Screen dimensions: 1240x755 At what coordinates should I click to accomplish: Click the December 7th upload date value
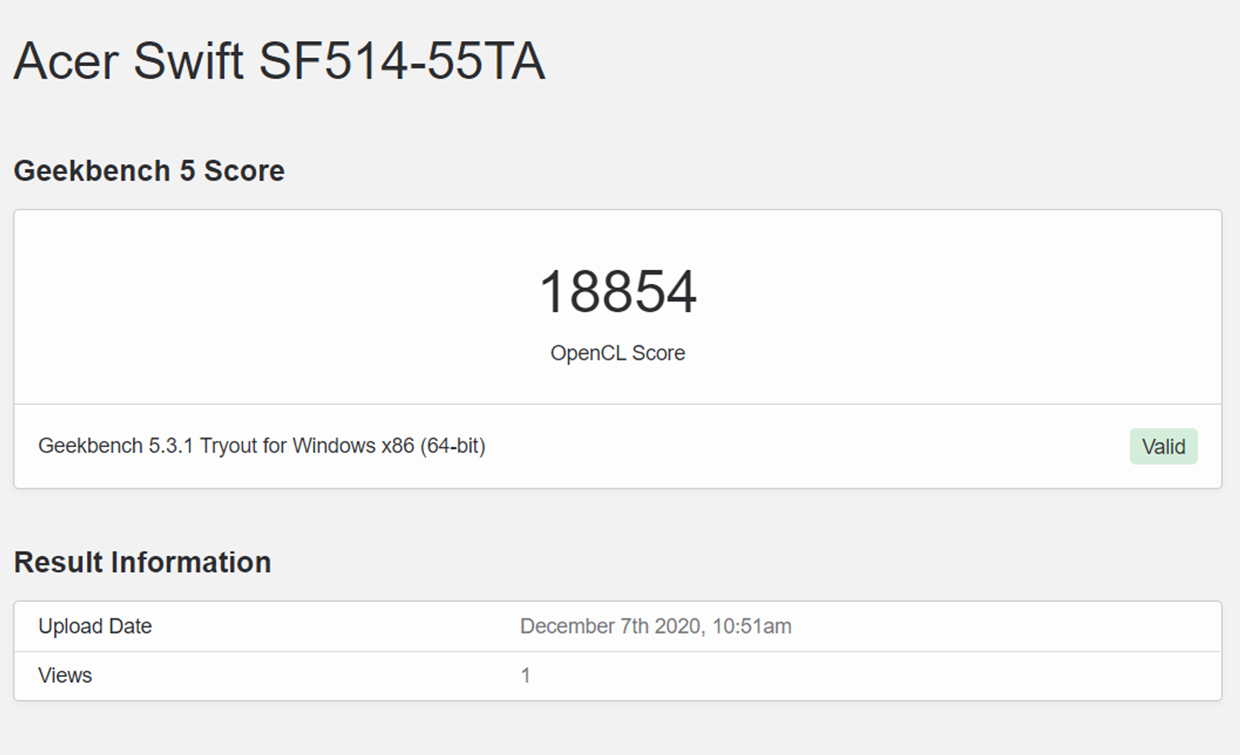pyautogui.click(x=584, y=627)
